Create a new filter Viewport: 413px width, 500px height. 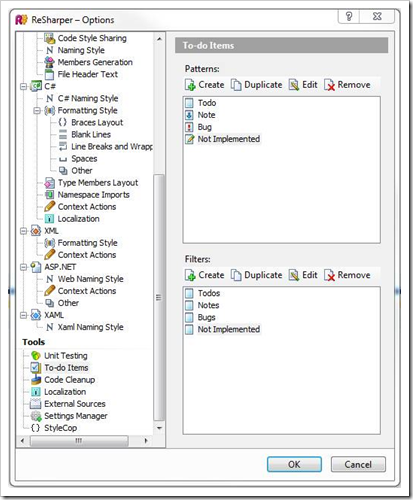(x=205, y=275)
